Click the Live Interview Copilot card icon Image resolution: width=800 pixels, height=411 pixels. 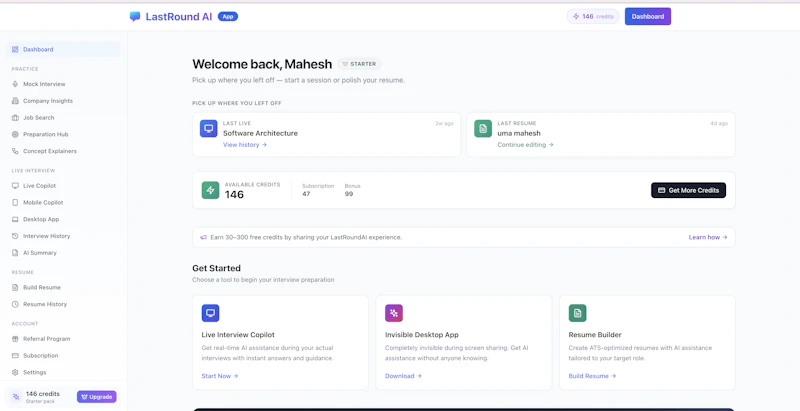(210, 313)
